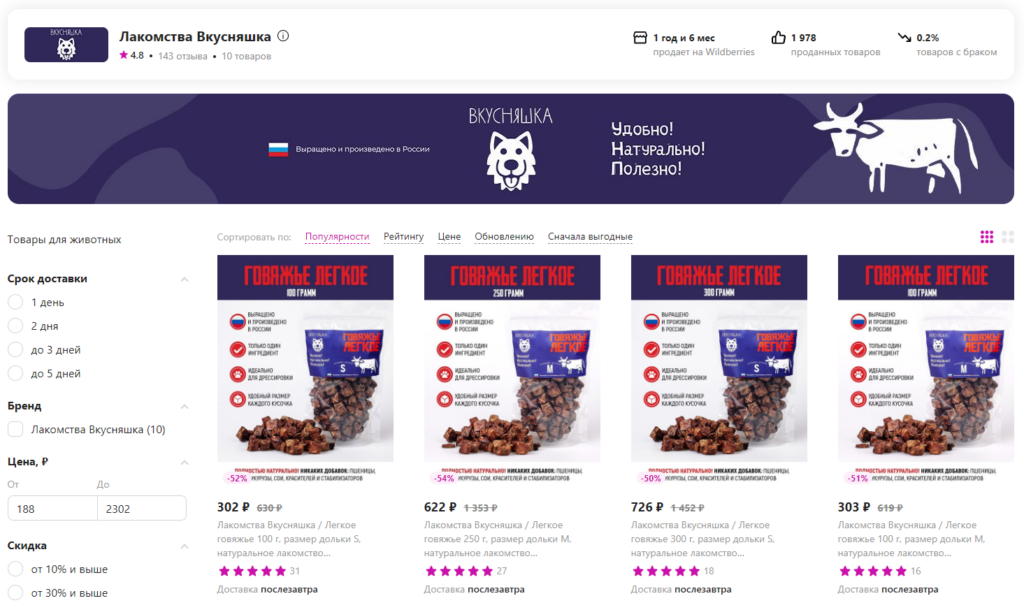
Task: Click the defect rate arrow icon
Action: (904, 38)
